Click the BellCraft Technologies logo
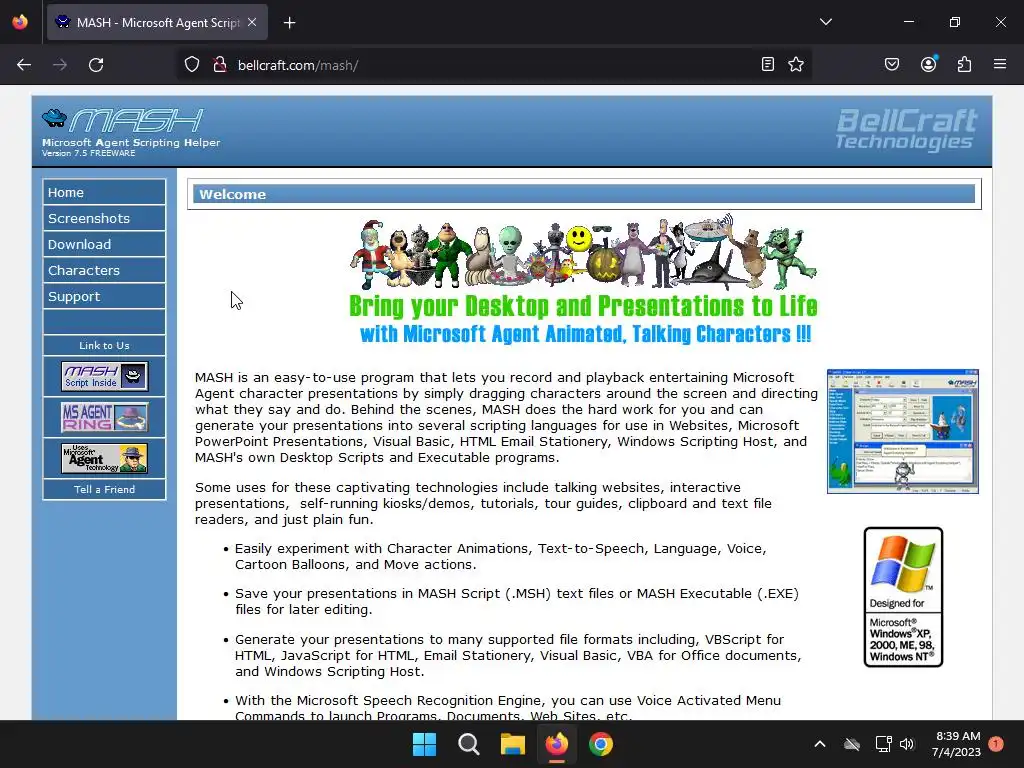 click(x=906, y=129)
